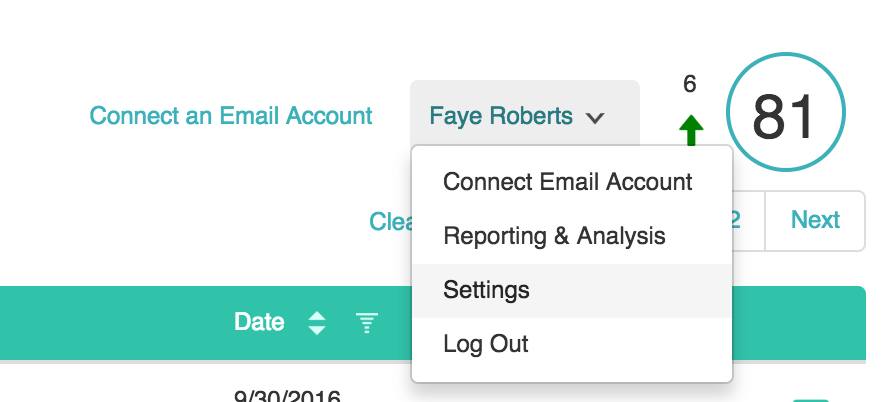Viewport: 882px width, 402px height.
Task: Open Reporting & Analysis from the menu
Action: pyautogui.click(x=554, y=236)
